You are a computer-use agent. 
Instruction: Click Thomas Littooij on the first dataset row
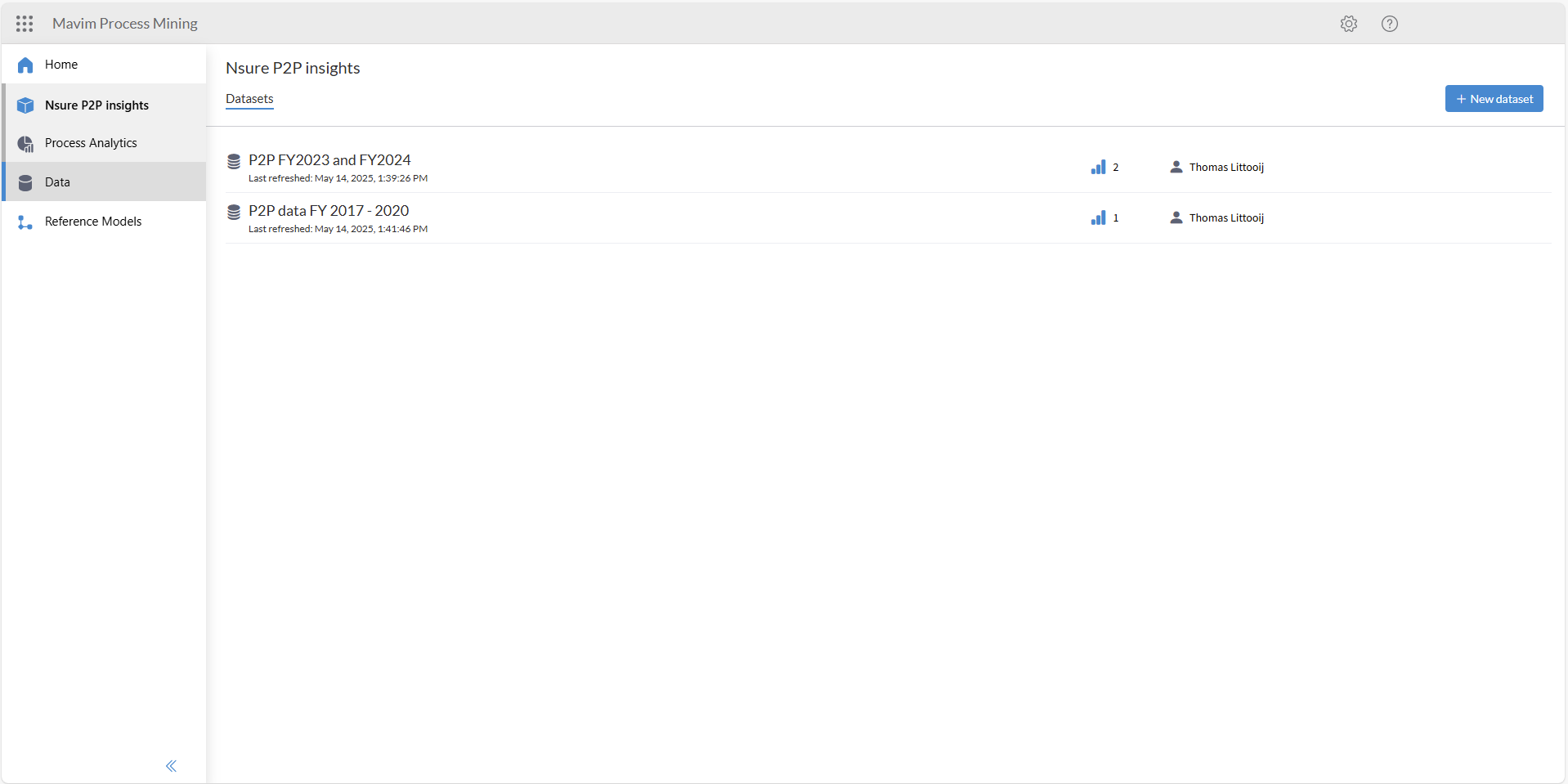[x=1225, y=167]
